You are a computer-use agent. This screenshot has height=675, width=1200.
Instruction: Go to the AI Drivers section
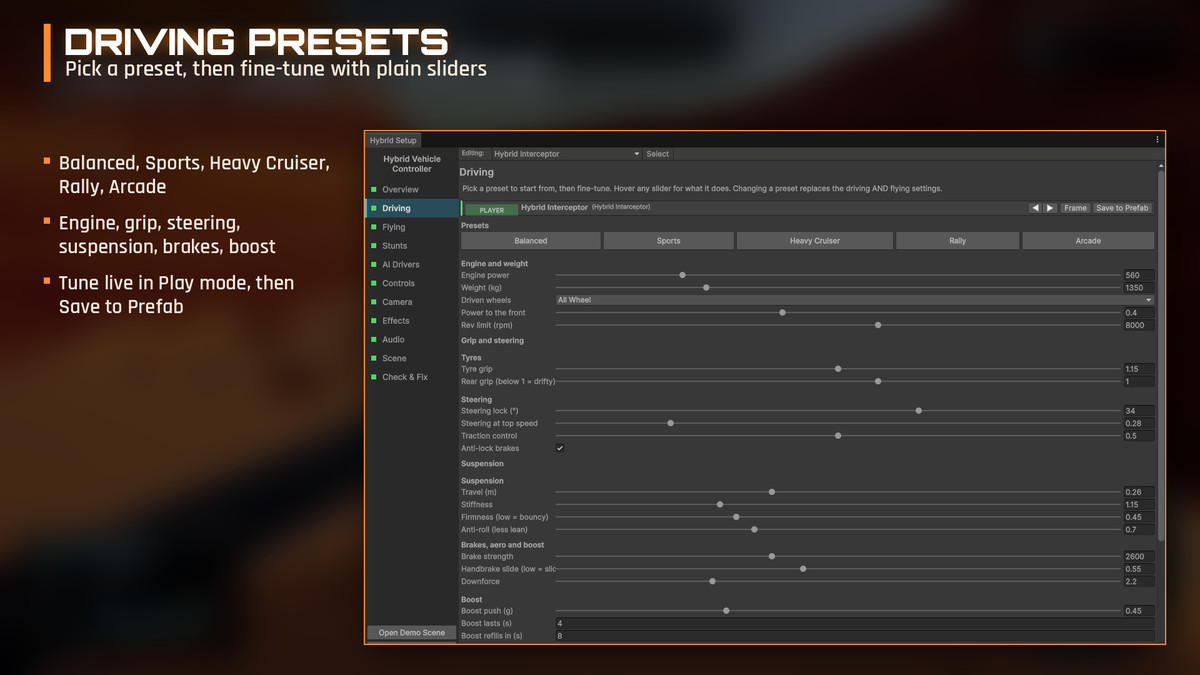(x=411, y=265)
